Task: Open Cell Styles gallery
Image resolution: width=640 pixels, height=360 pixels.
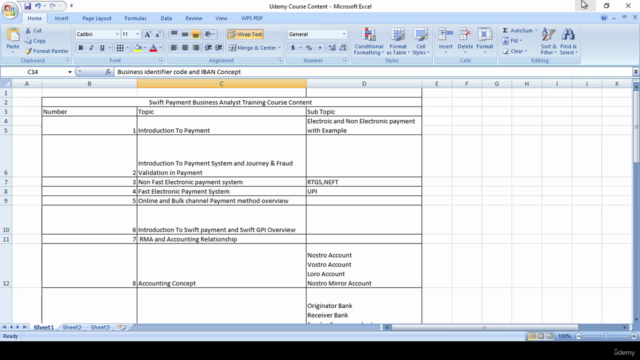Action: pos(421,41)
